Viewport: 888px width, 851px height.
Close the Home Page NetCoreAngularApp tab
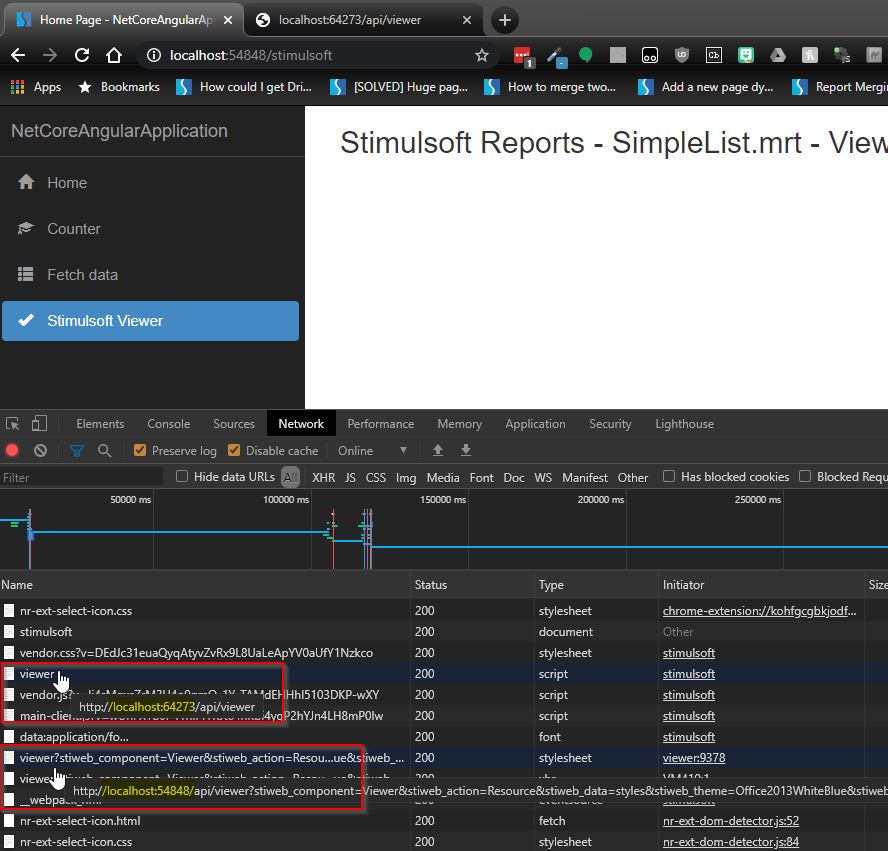[x=228, y=20]
